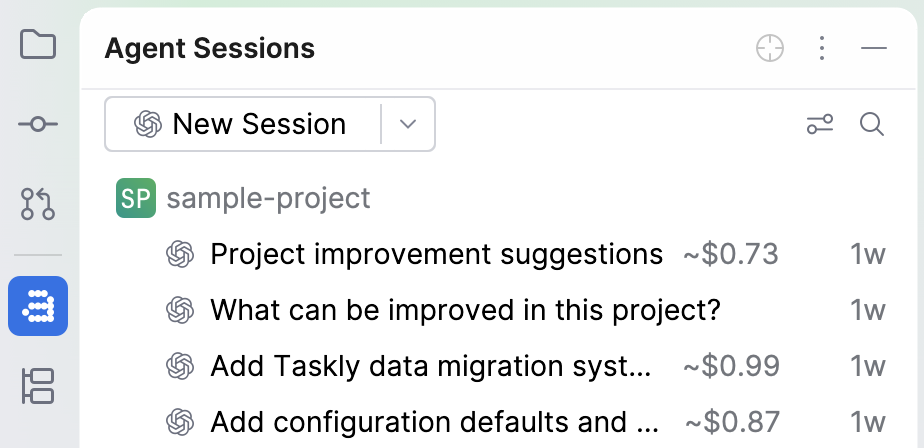This screenshot has height=448, width=924.
Task: Click the locate crosshair icon in header
Action: tap(770, 48)
